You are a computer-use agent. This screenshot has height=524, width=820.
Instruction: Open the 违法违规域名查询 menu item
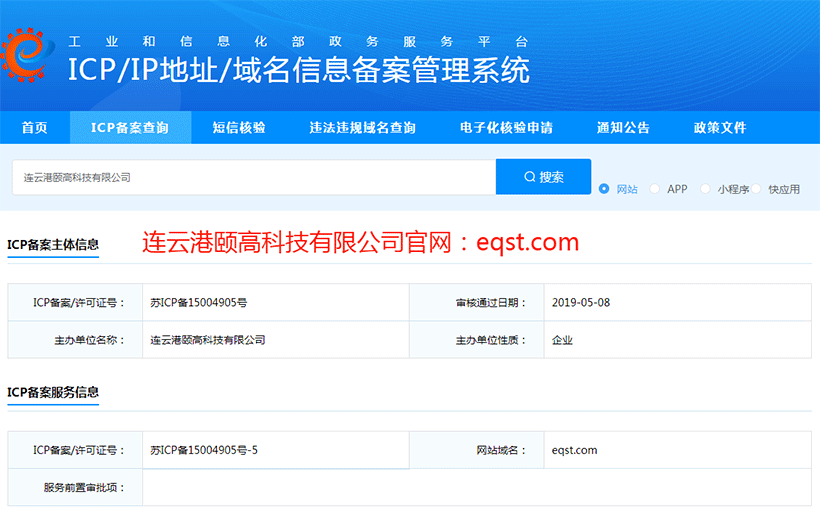point(362,128)
